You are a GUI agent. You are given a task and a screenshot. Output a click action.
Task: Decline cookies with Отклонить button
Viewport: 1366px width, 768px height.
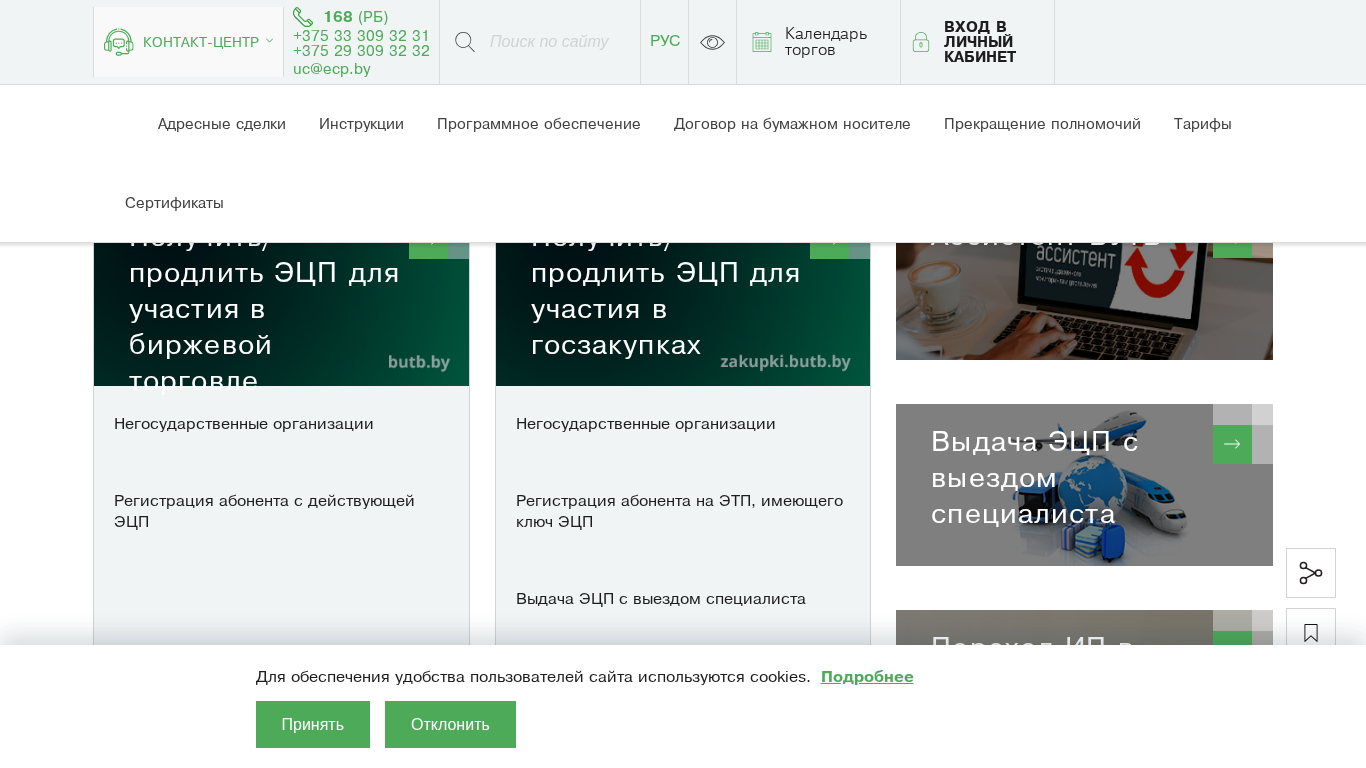point(450,725)
